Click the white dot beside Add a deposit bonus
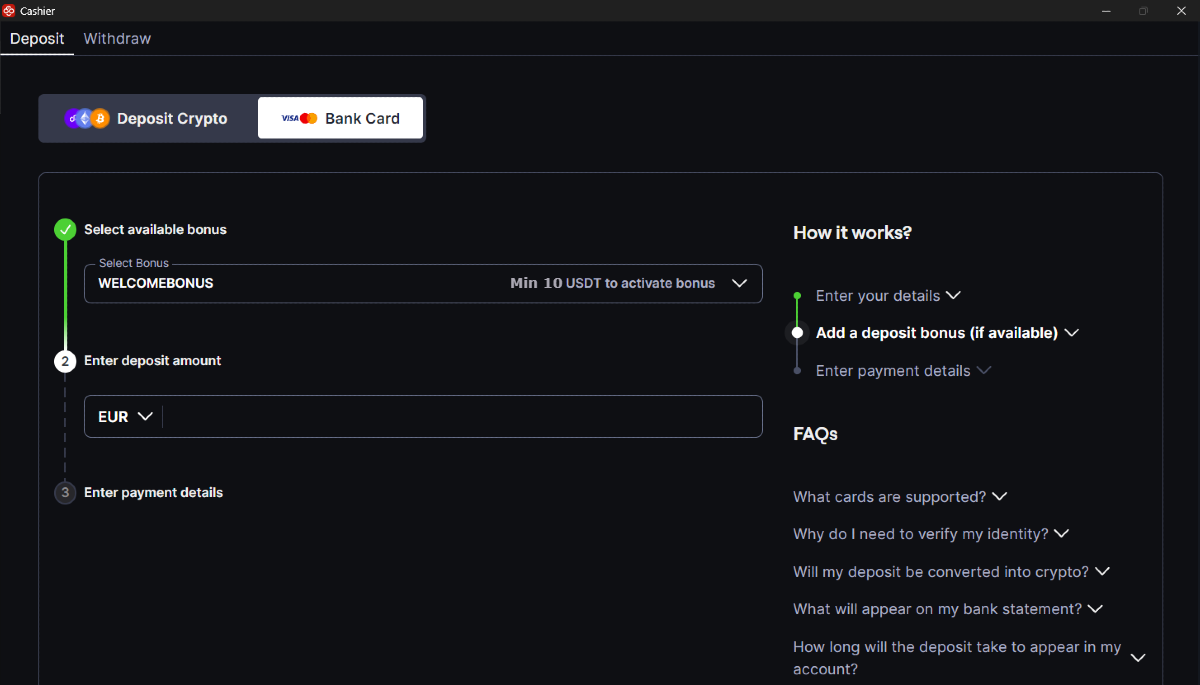Viewport: 1200px width, 685px height. pyautogui.click(x=797, y=333)
